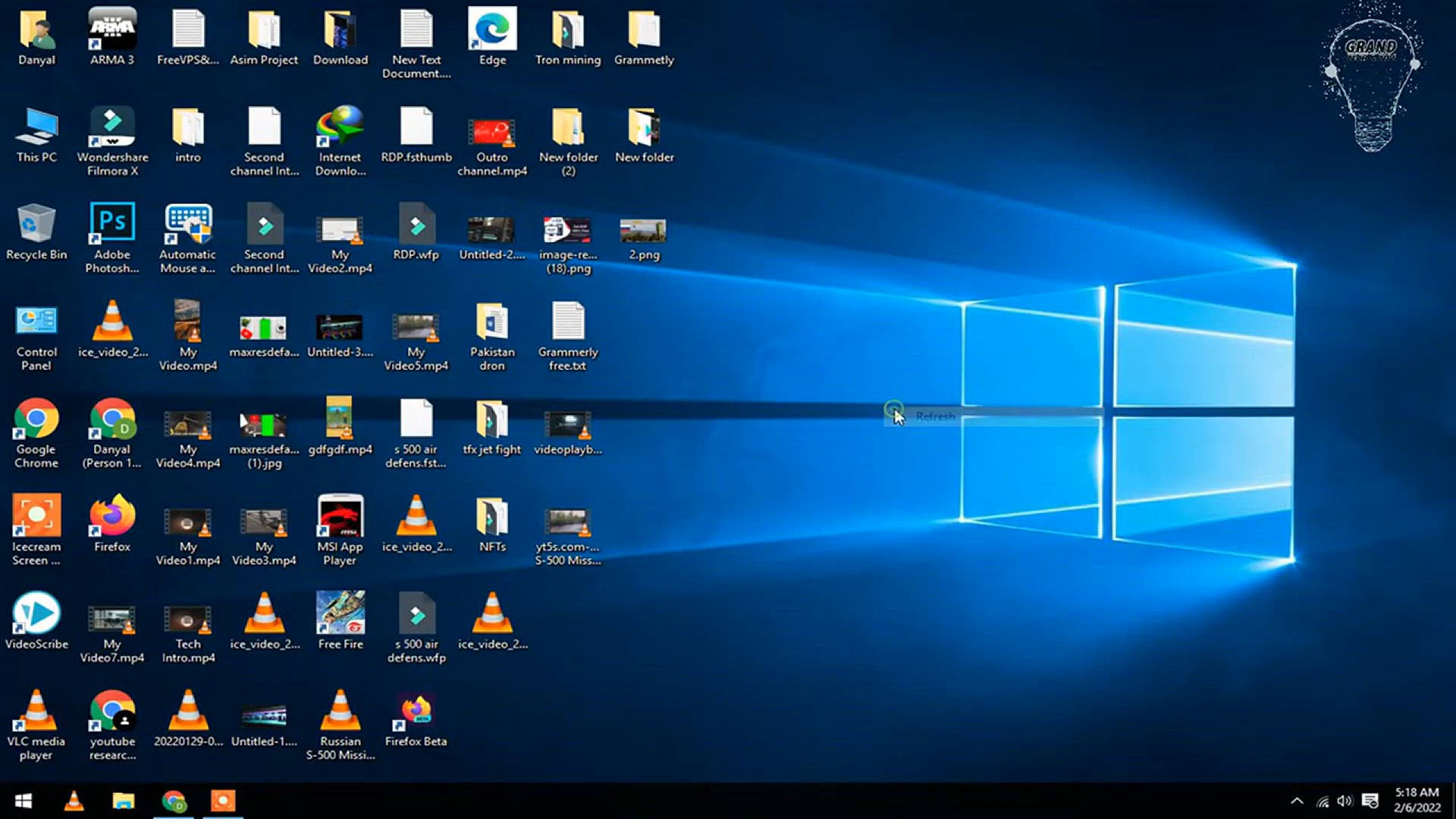Select maxresdefa... (1).jpg image
Image resolution: width=1456 pixels, height=819 pixels.
[x=264, y=439]
